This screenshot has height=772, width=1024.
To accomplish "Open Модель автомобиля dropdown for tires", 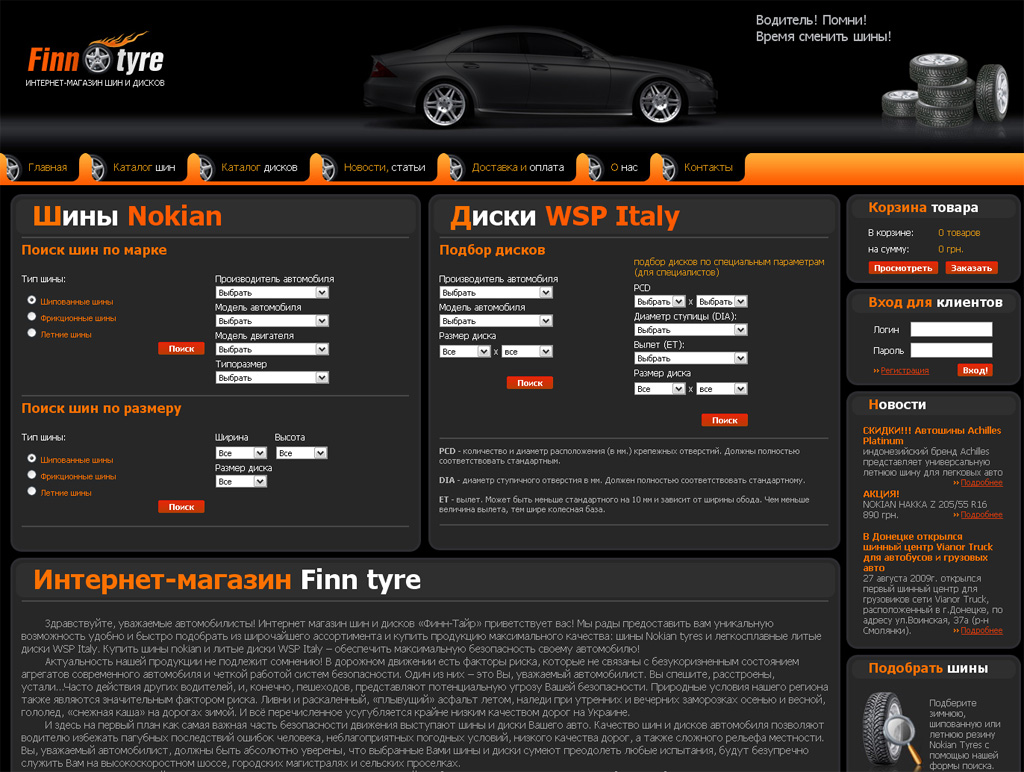I will 272,321.
